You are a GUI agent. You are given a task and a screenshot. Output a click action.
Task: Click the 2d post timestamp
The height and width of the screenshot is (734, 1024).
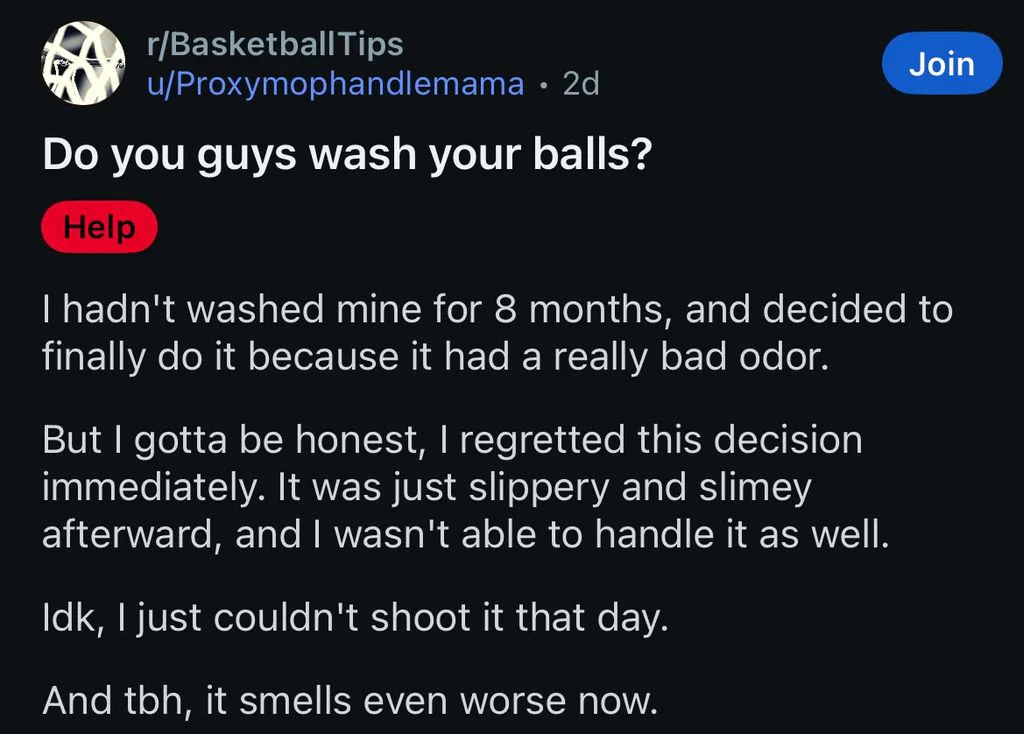click(581, 84)
